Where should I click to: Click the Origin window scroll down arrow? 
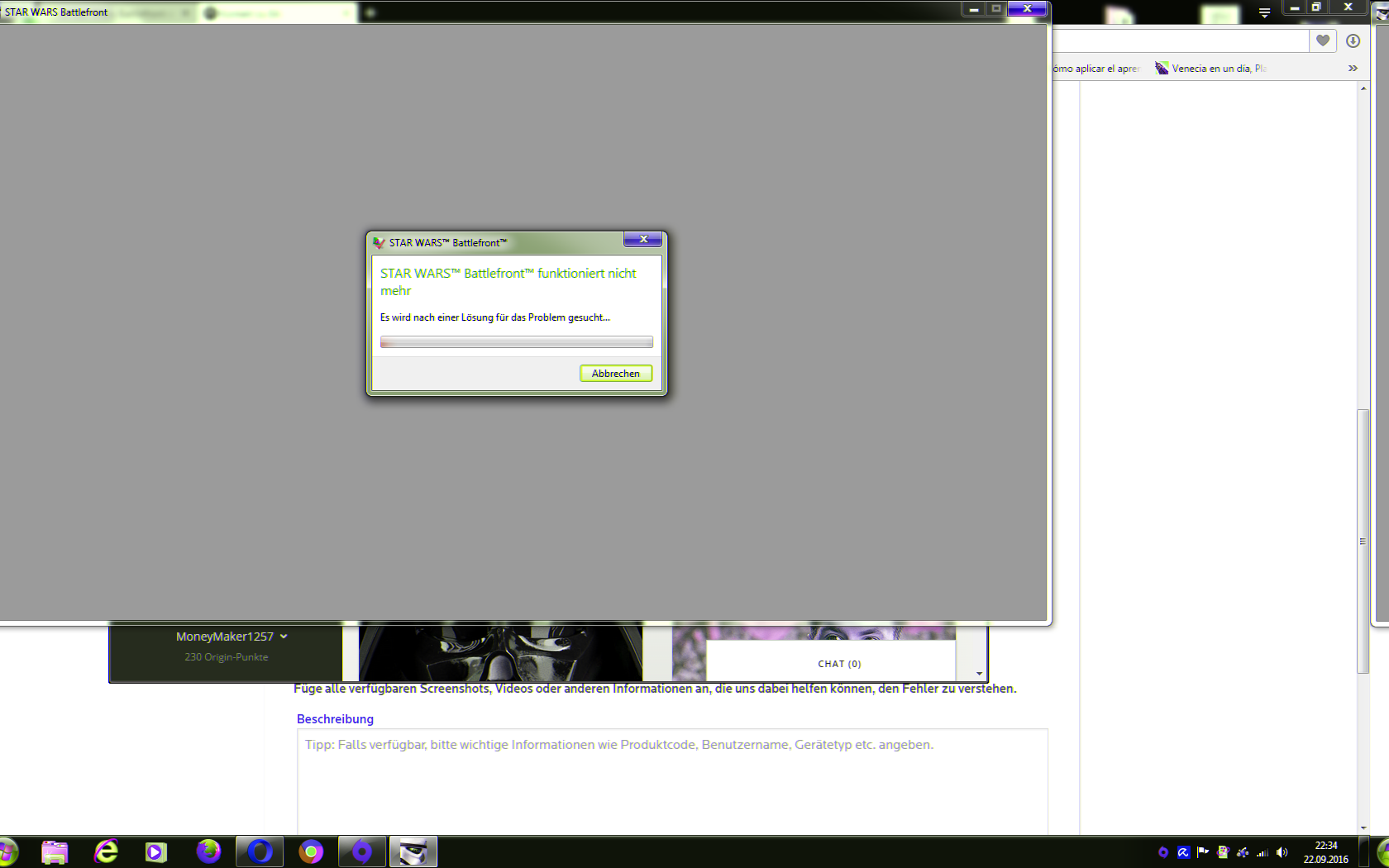979,674
